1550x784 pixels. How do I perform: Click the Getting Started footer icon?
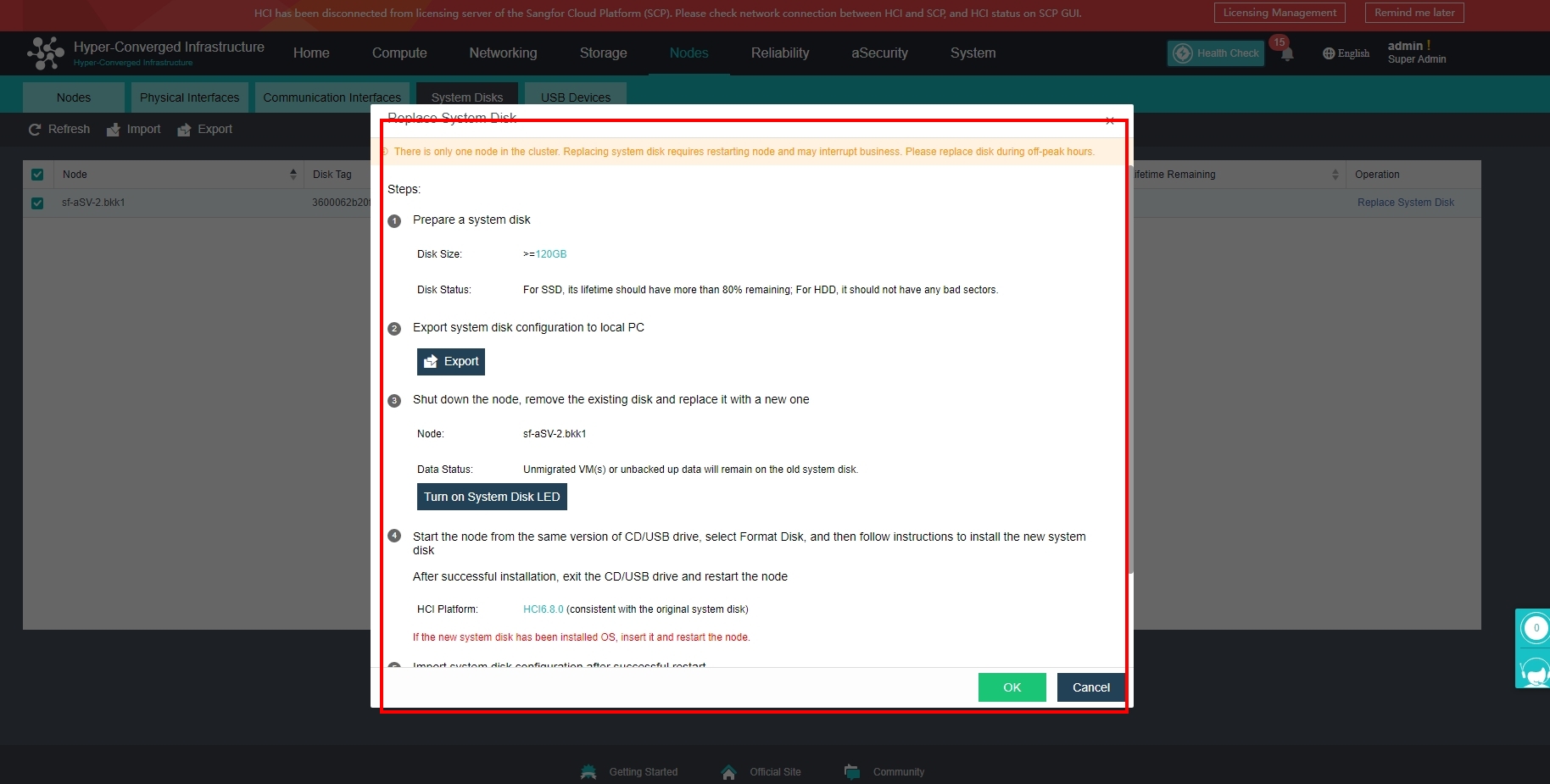pos(588,772)
